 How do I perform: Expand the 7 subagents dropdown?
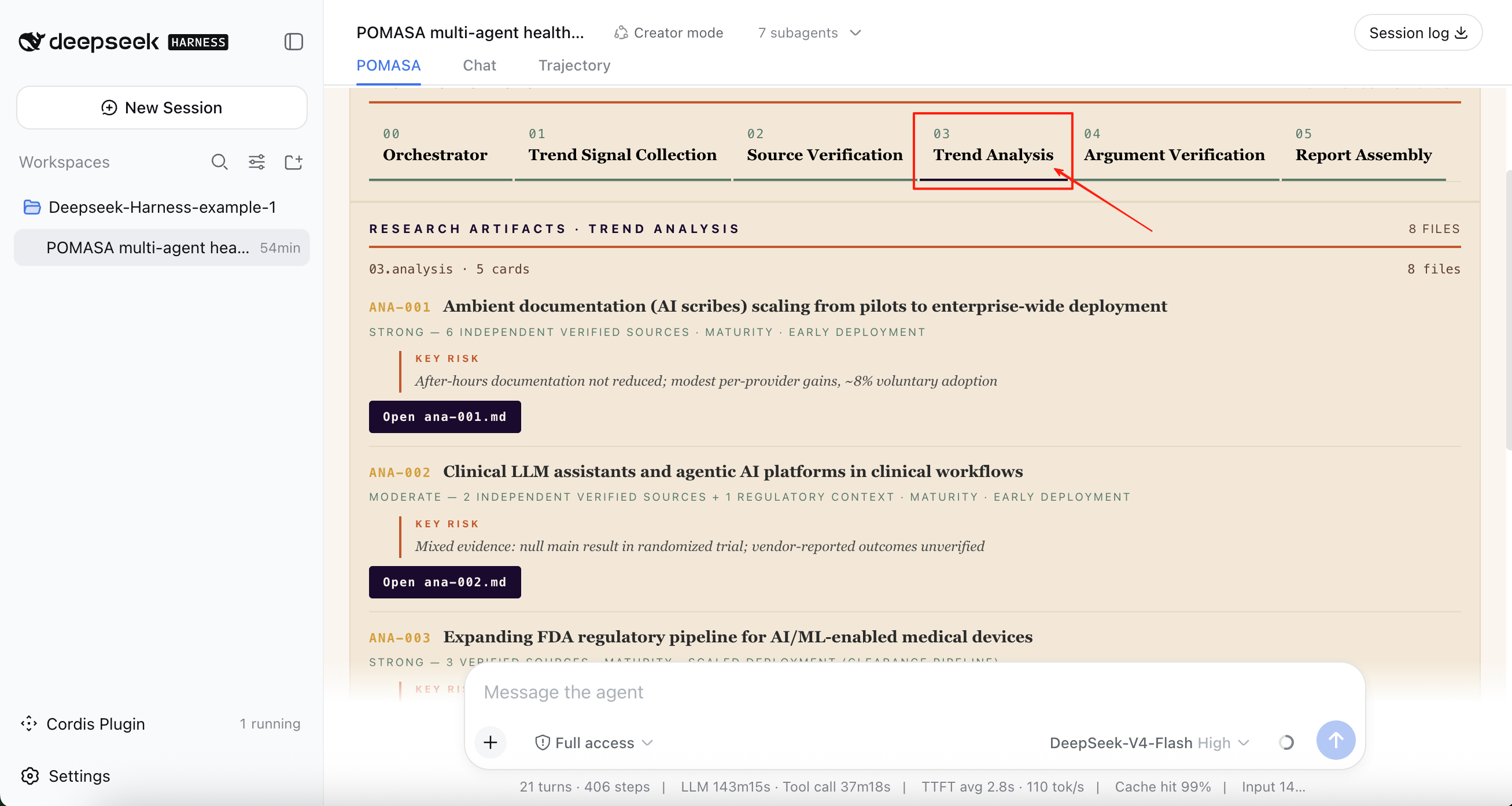pos(809,33)
